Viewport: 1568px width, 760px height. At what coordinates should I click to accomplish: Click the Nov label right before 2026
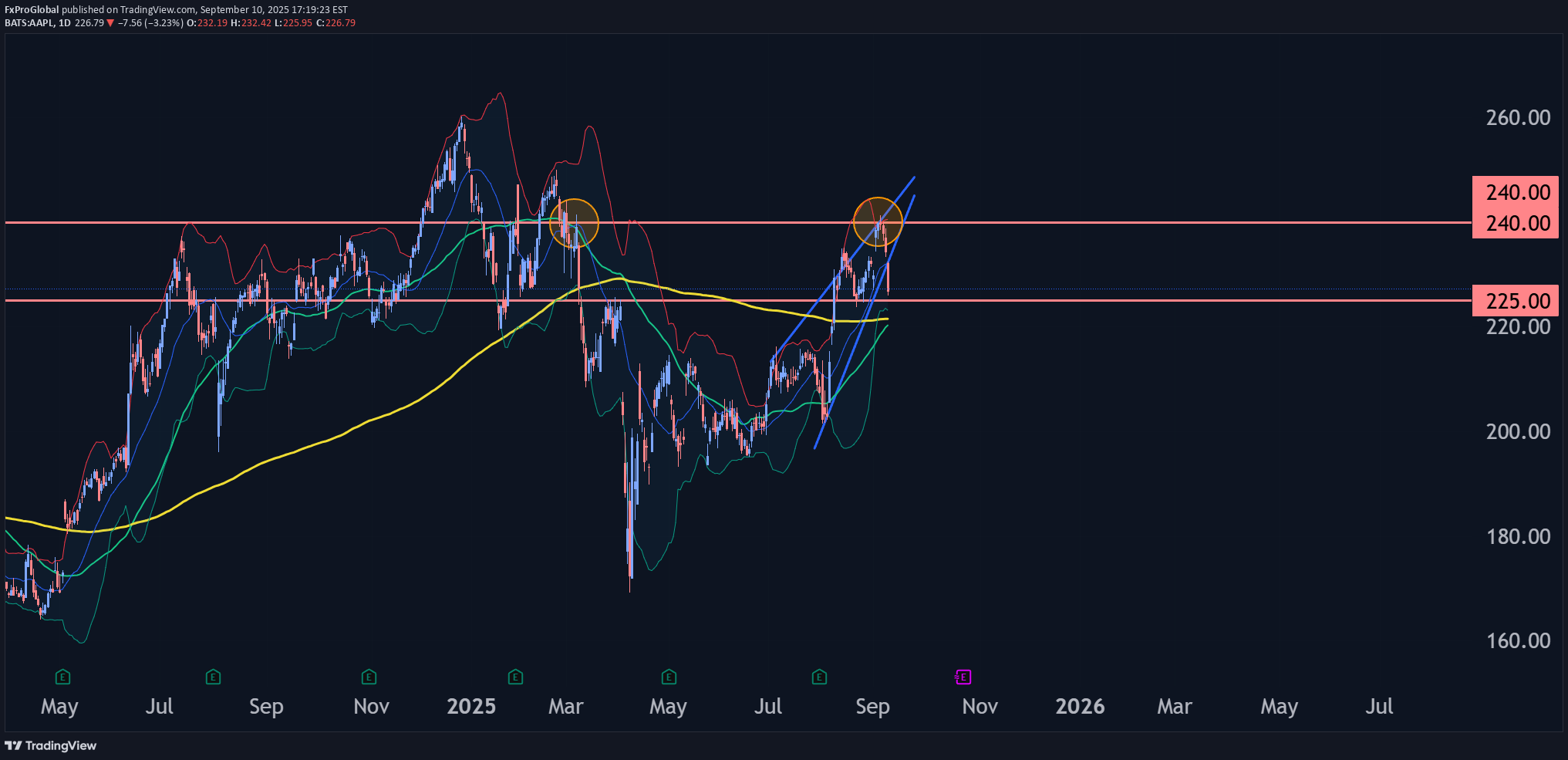click(980, 706)
